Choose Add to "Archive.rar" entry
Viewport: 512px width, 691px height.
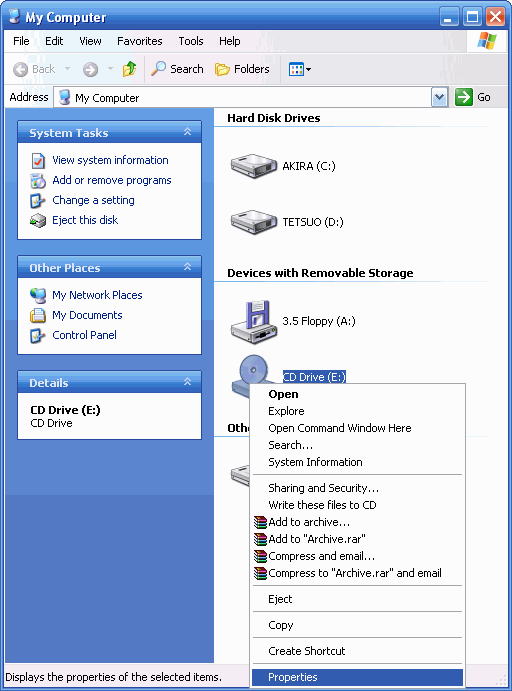click(x=357, y=539)
